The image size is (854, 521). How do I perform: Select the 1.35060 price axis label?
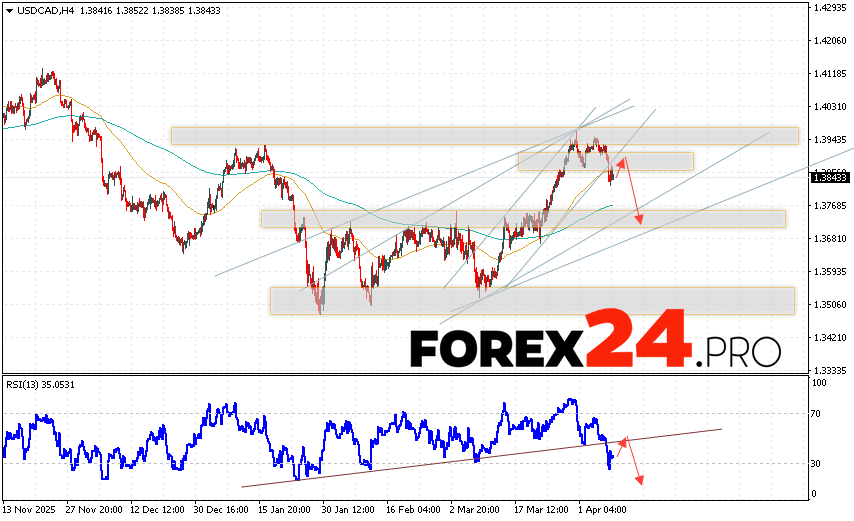[830, 305]
